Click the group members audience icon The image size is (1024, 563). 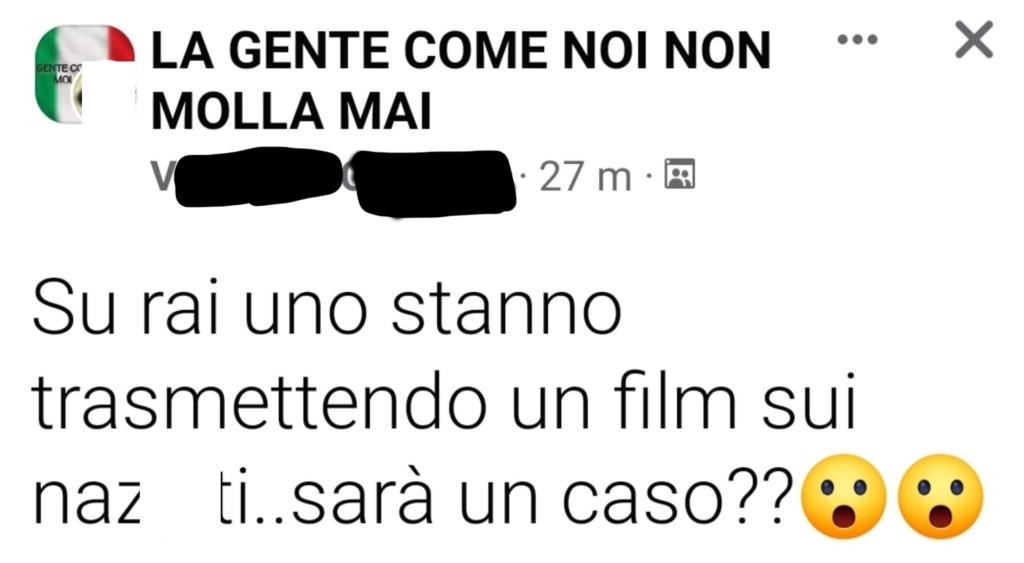680,174
